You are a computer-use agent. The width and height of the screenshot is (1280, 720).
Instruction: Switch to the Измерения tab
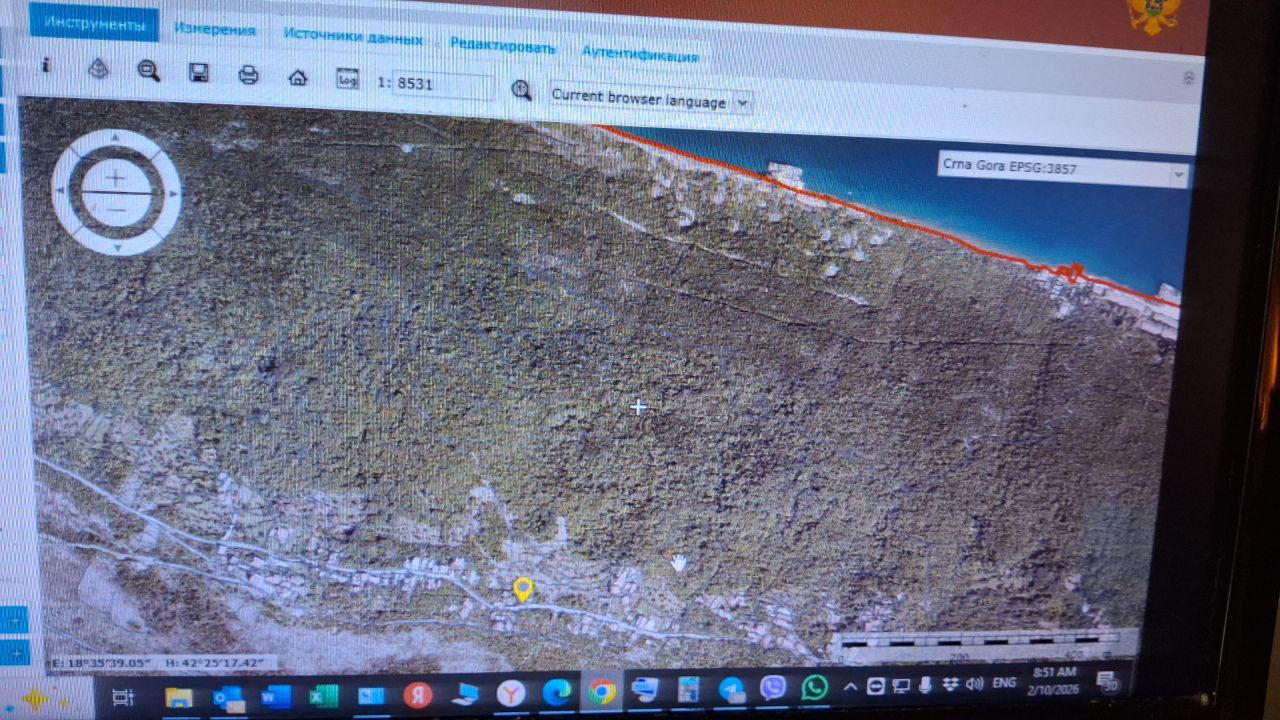(214, 30)
